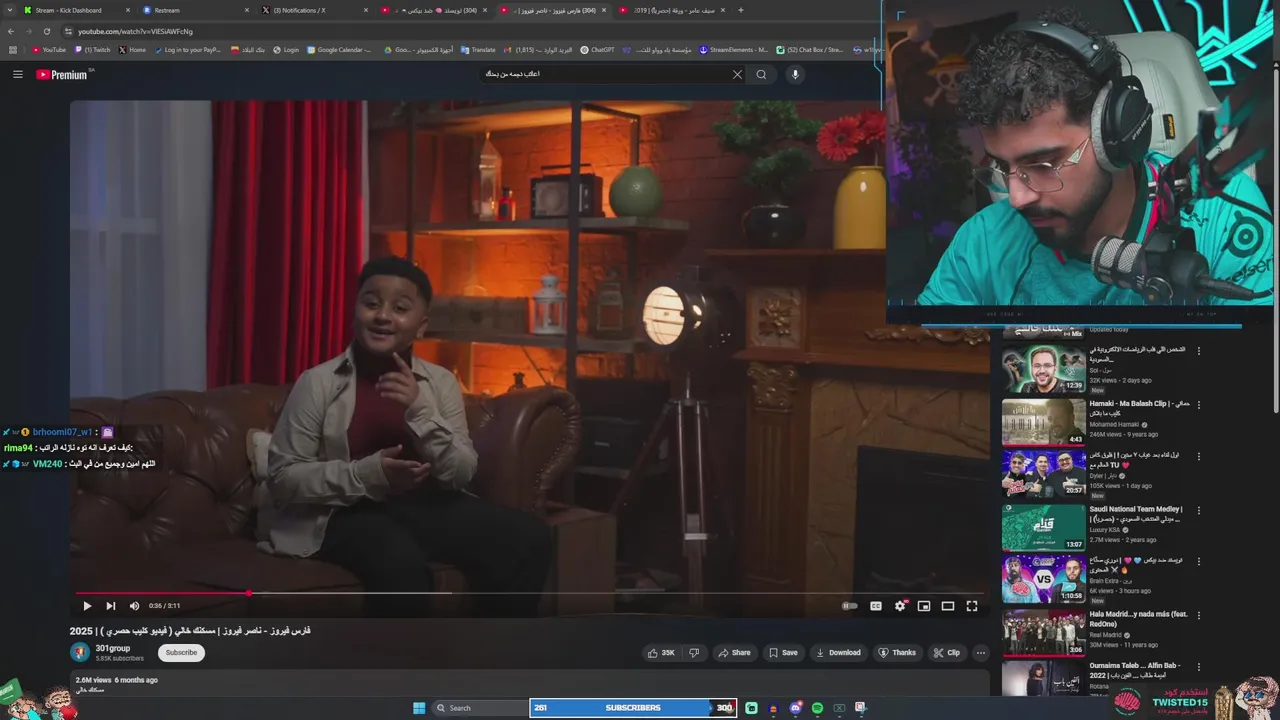Open options menu for Dyler video
Screen dimensions: 1280x720
click(1198, 457)
